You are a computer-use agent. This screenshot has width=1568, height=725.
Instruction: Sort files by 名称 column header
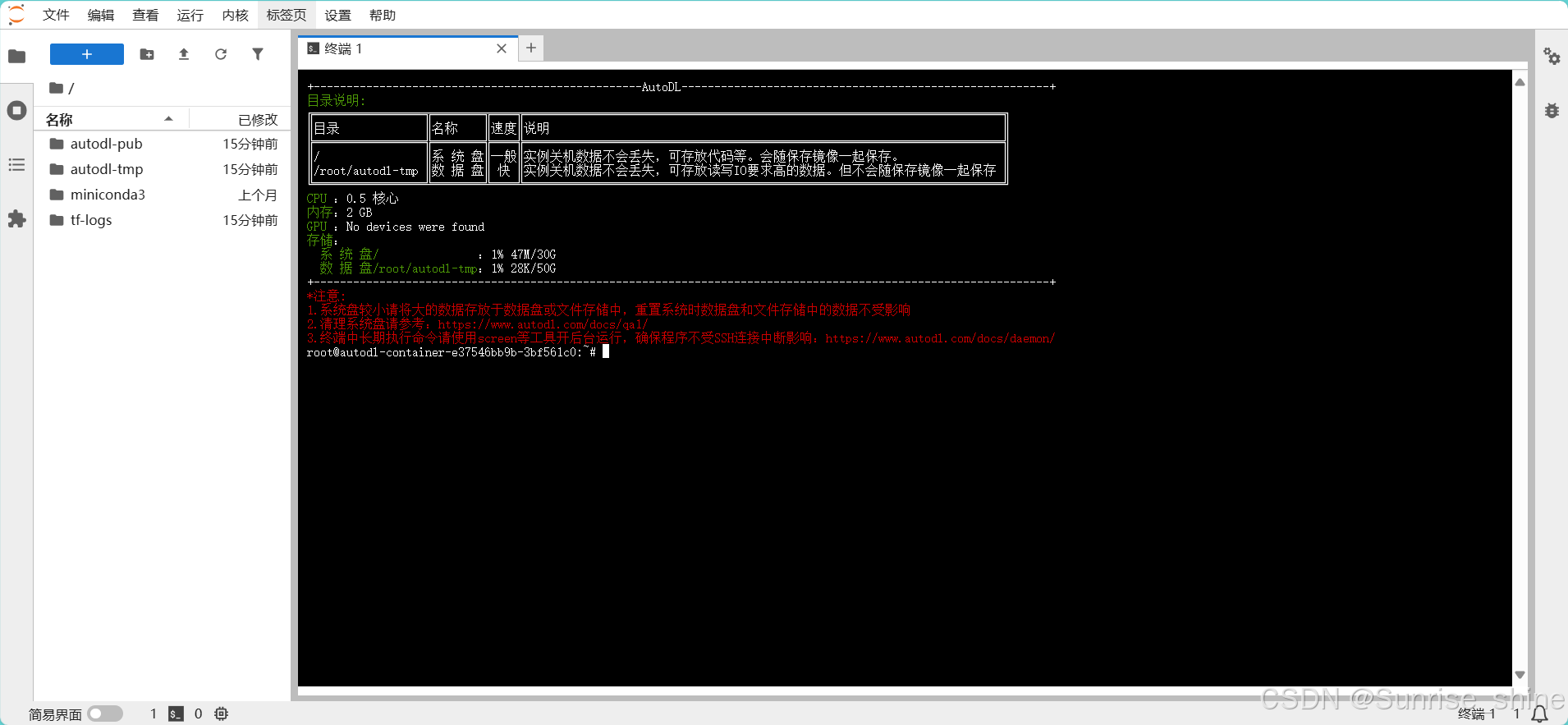[x=111, y=119]
